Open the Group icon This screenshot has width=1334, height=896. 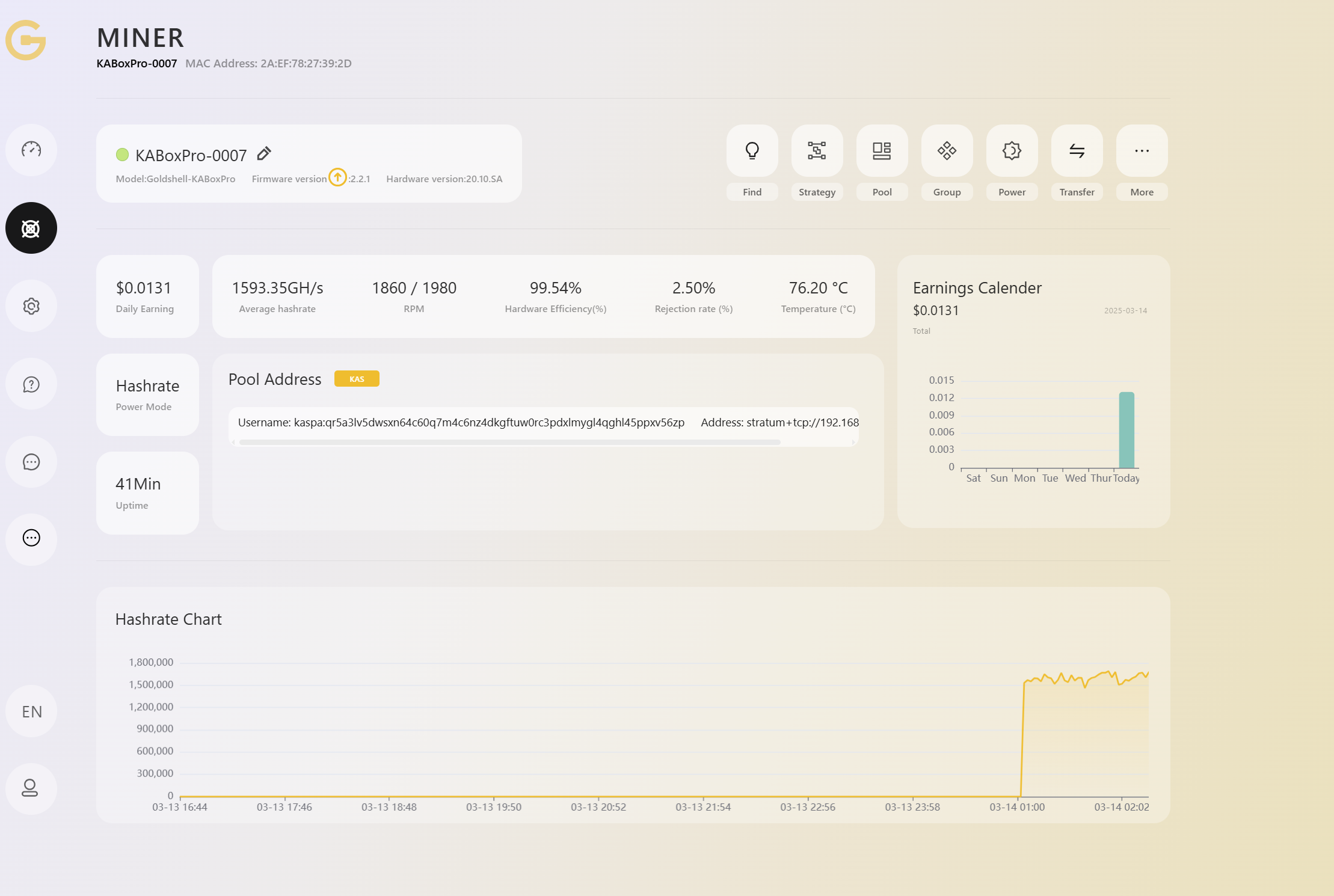pyautogui.click(x=947, y=150)
